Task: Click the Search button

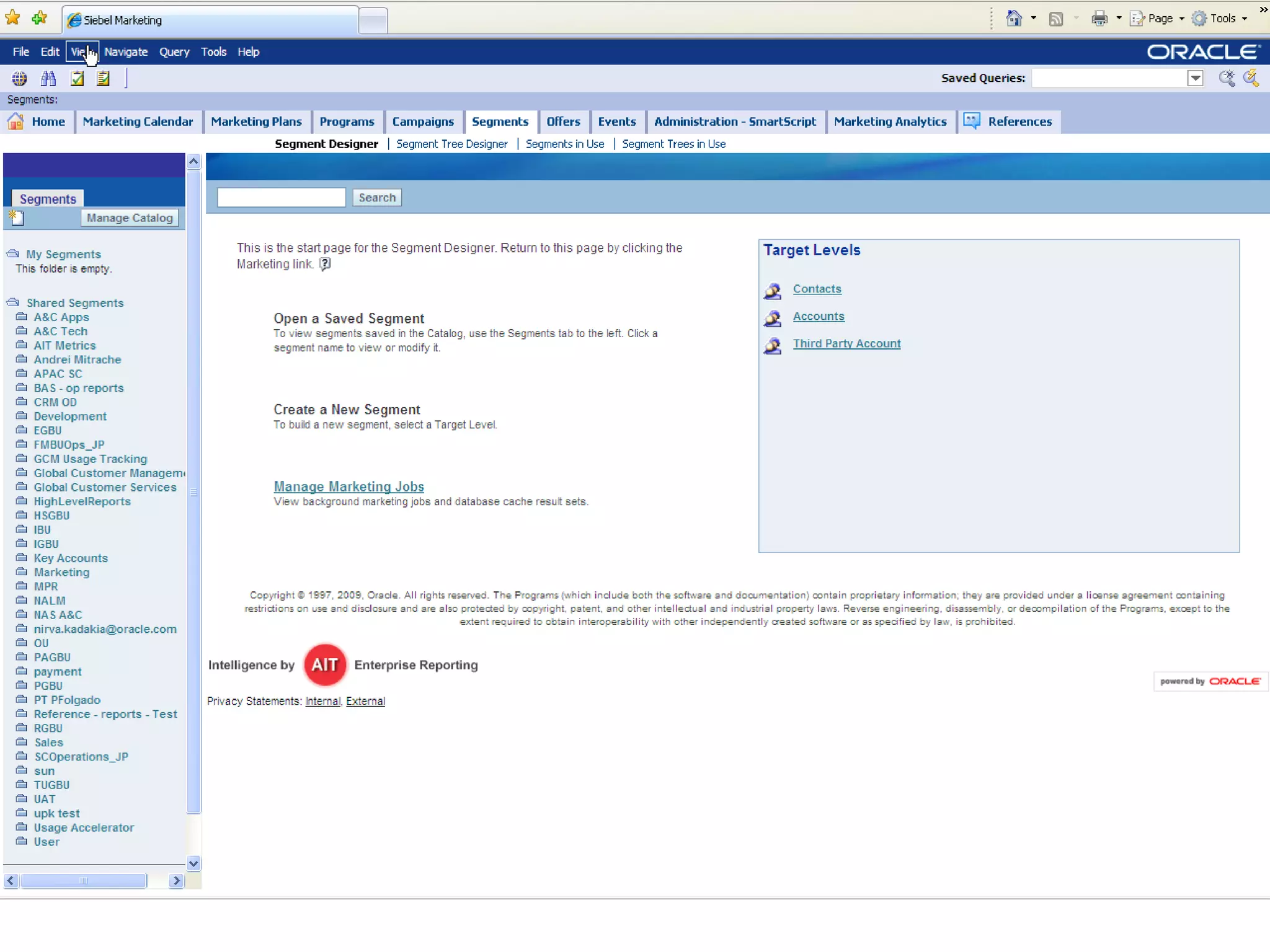Action: [377, 198]
